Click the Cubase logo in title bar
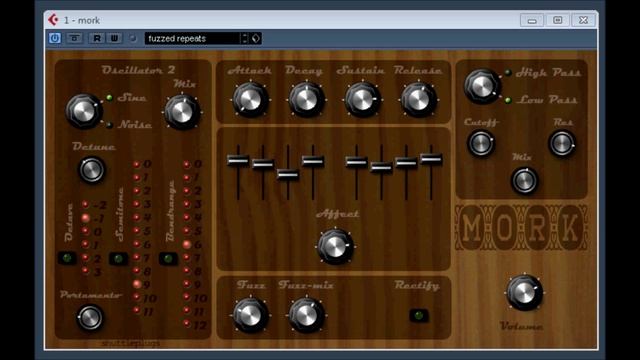640x360 pixels. point(53,20)
